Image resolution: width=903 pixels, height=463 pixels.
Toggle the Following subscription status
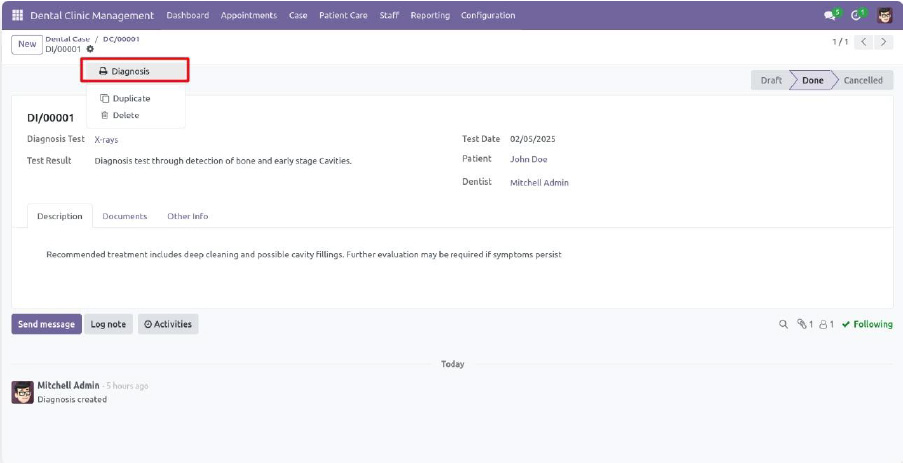867,324
